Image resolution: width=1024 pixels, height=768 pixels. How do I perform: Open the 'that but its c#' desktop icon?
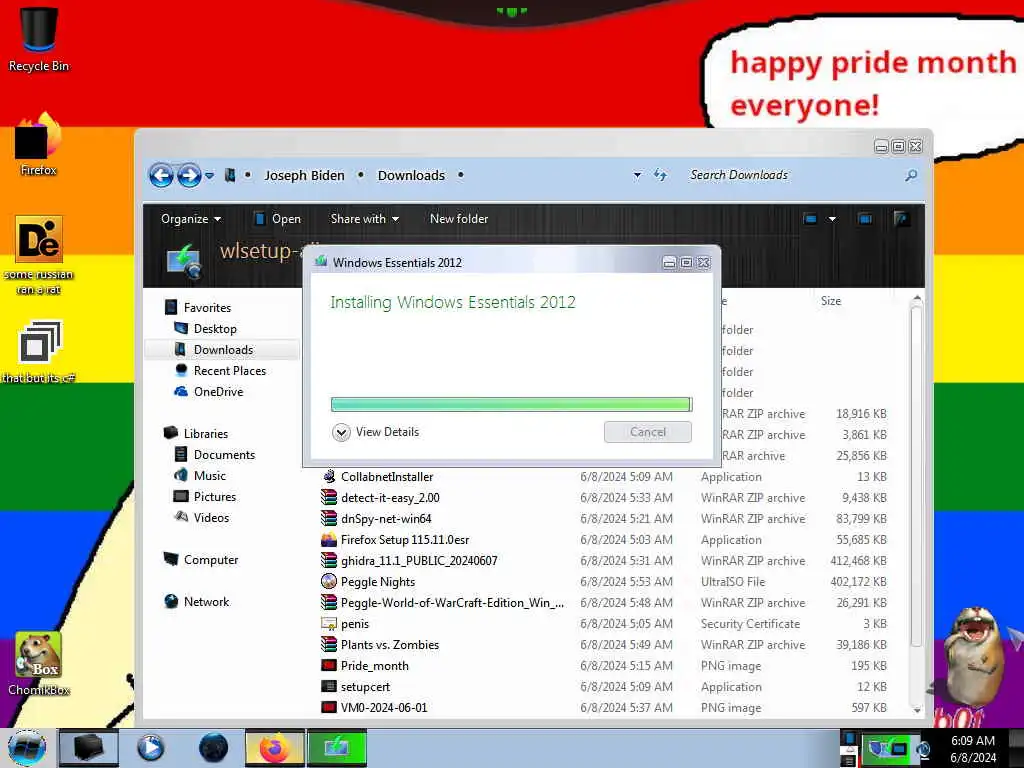click(39, 351)
